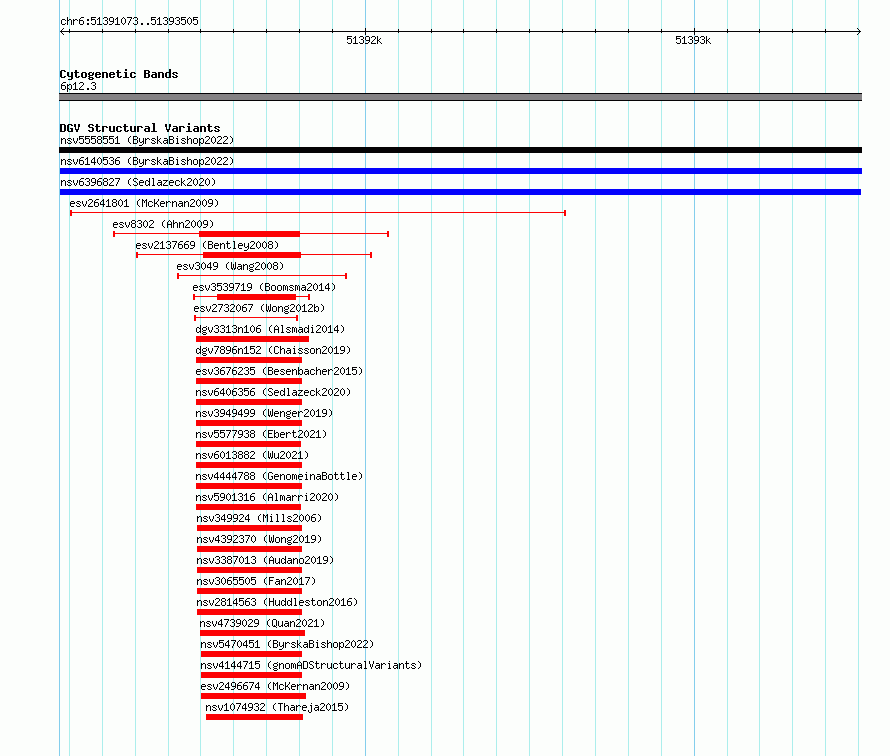The height and width of the screenshot is (756, 890).
Task: Select the red dgv3313n106 variant bar
Action: coord(253,339)
